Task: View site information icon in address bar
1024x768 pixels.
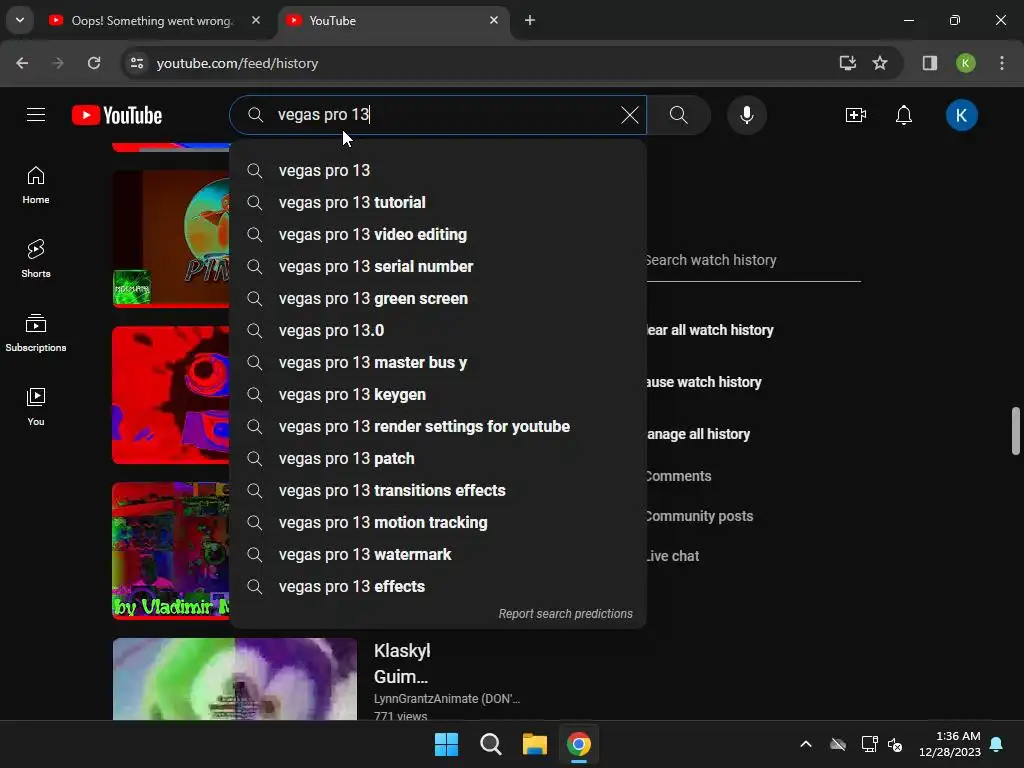Action: coord(137,63)
